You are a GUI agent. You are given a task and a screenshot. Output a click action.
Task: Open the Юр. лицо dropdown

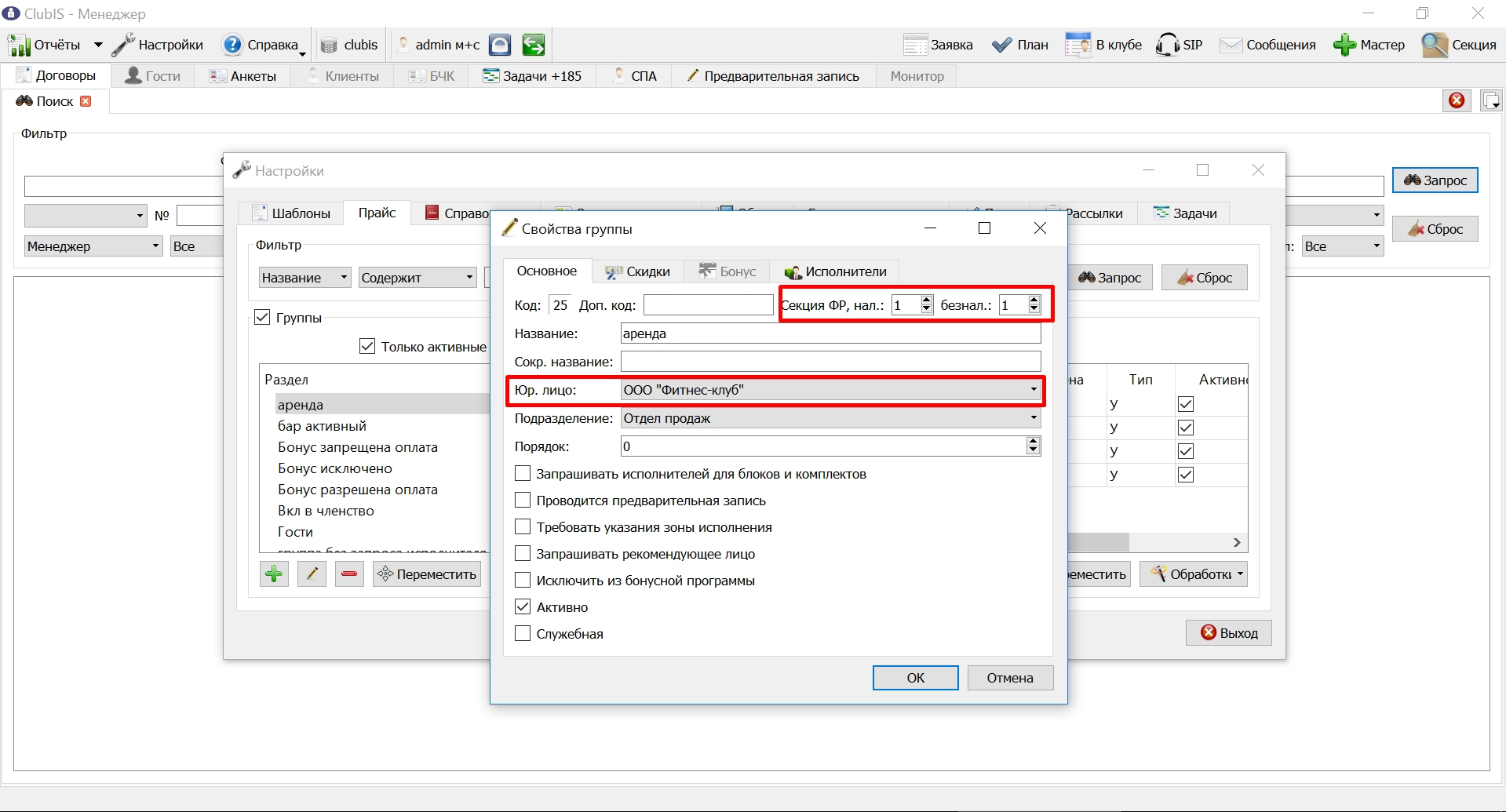(x=830, y=390)
